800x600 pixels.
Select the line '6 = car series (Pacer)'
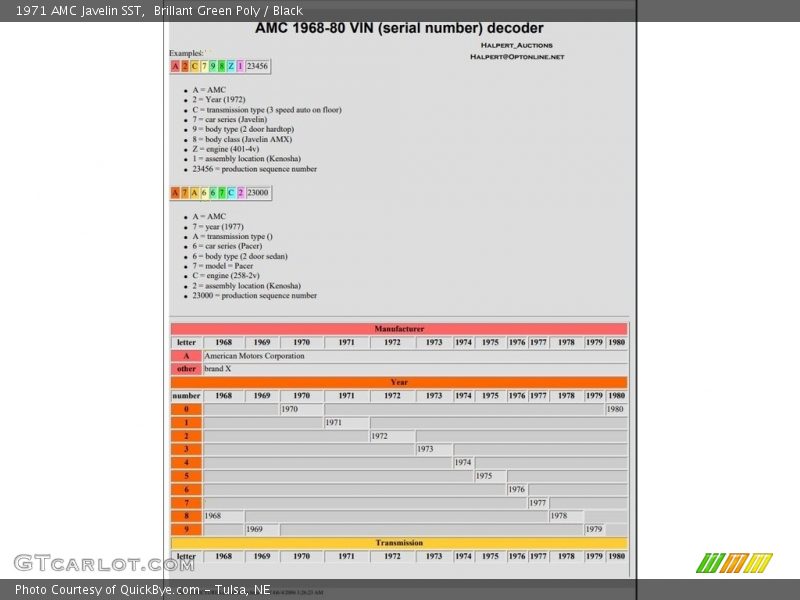pos(227,246)
